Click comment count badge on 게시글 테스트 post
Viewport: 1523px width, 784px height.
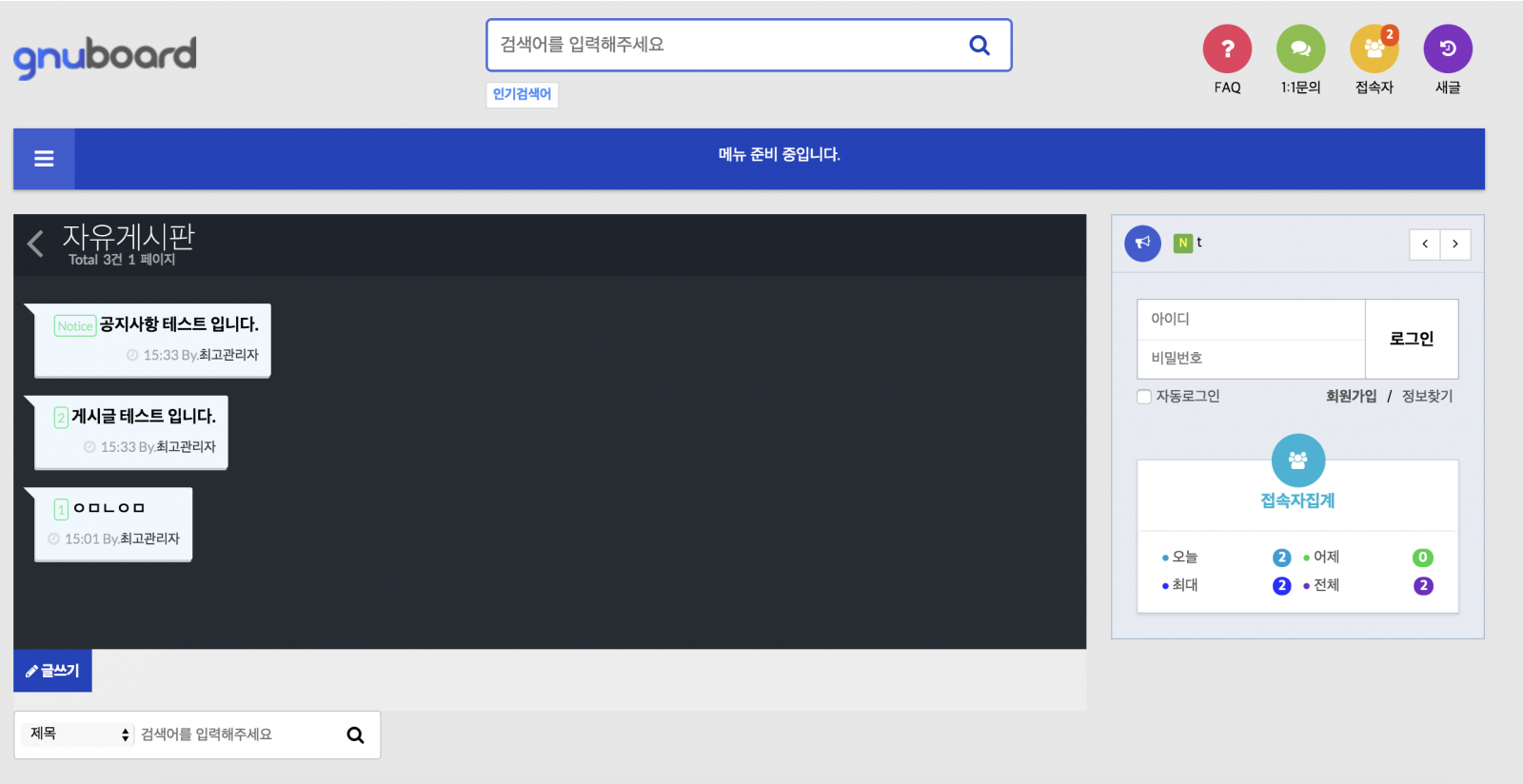(x=61, y=417)
